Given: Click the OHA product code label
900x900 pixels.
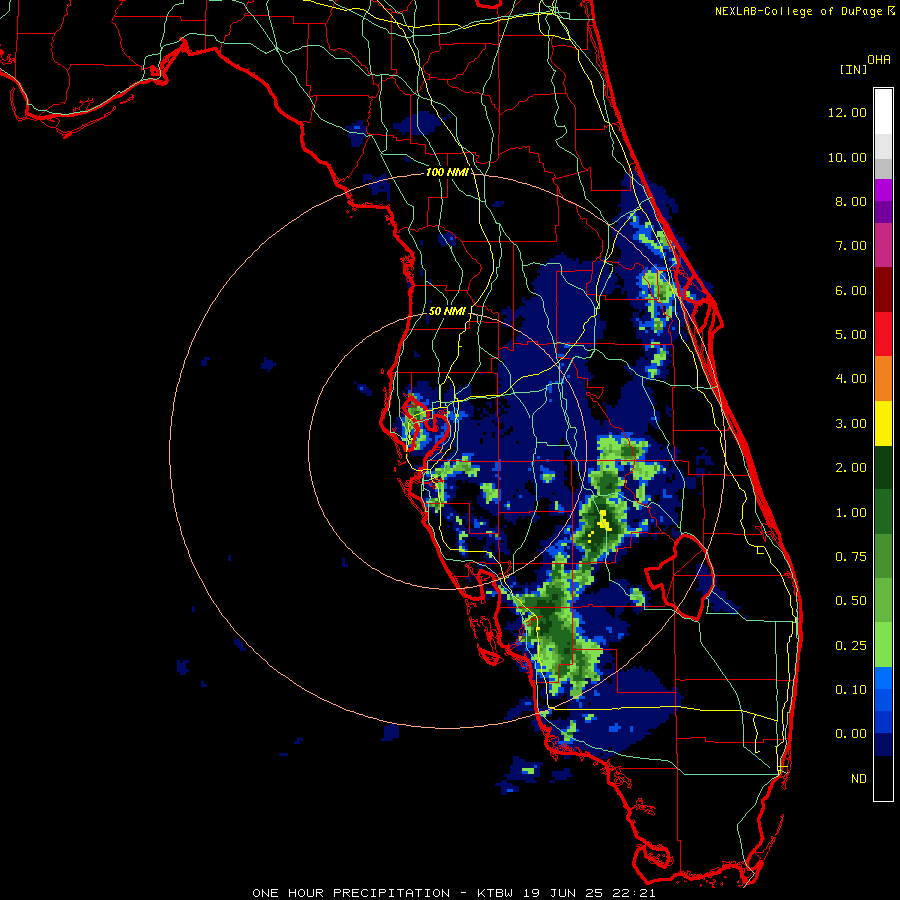Looking at the screenshot, I should 879,60.
